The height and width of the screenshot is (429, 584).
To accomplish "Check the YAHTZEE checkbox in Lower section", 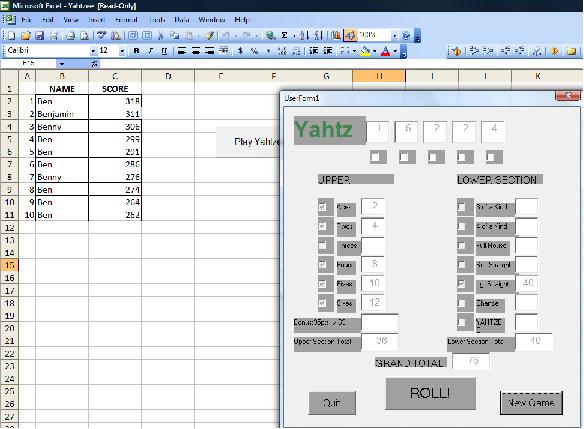I will click(x=461, y=322).
